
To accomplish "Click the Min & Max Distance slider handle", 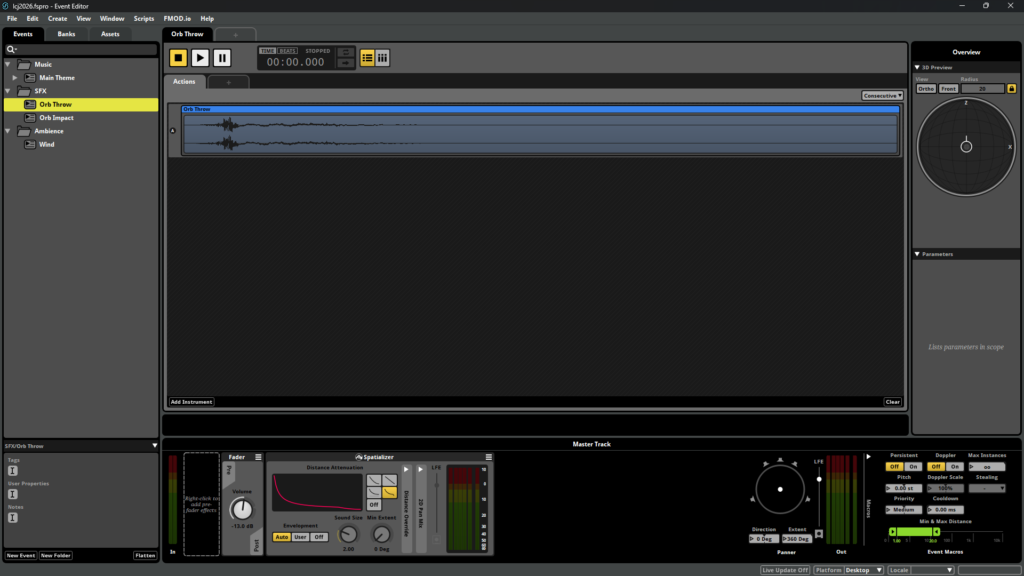I will [x=893, y=531].
